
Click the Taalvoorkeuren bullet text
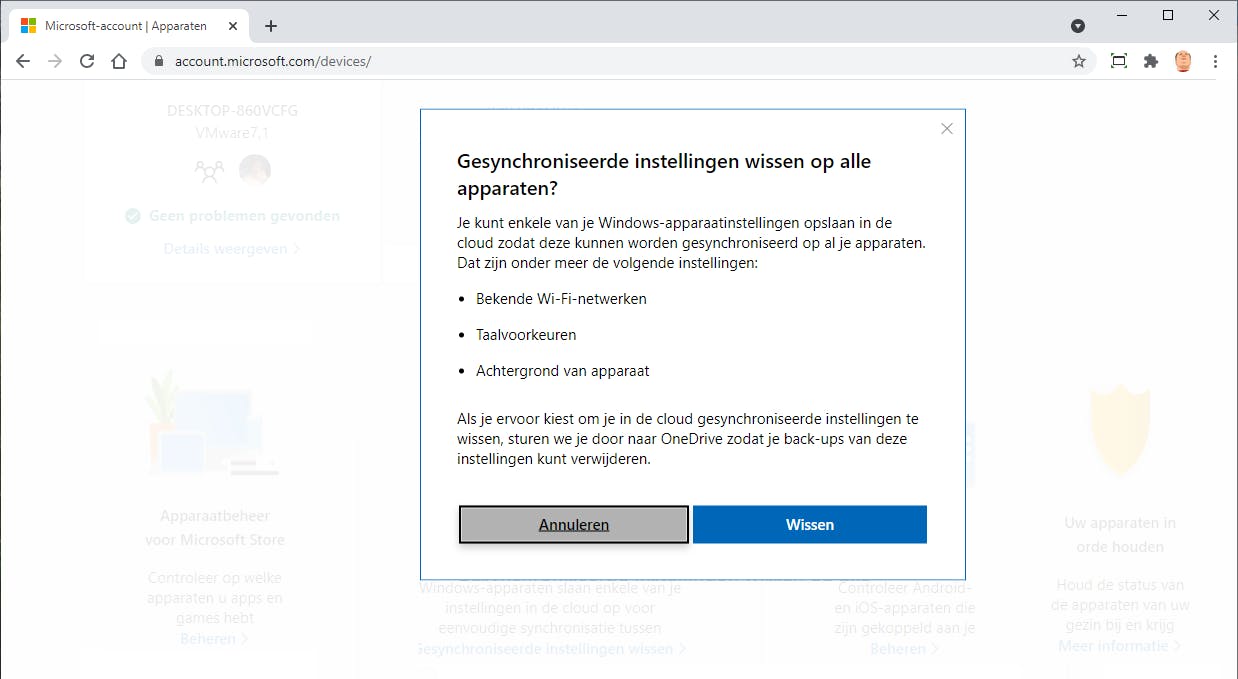pos(526,334)
